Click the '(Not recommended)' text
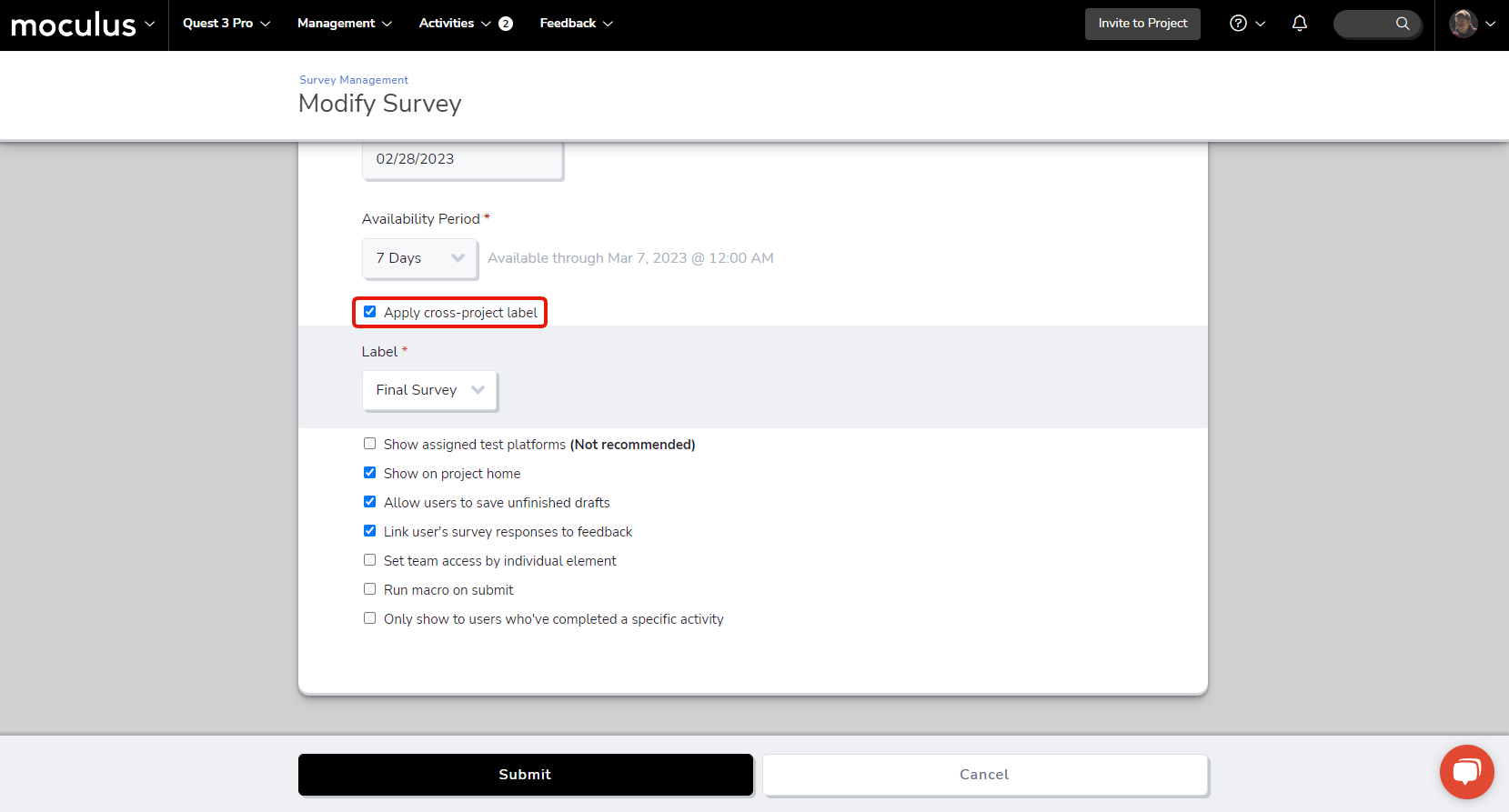The image size is (1509, 812). pyautogui.click(x=633, y=445)
